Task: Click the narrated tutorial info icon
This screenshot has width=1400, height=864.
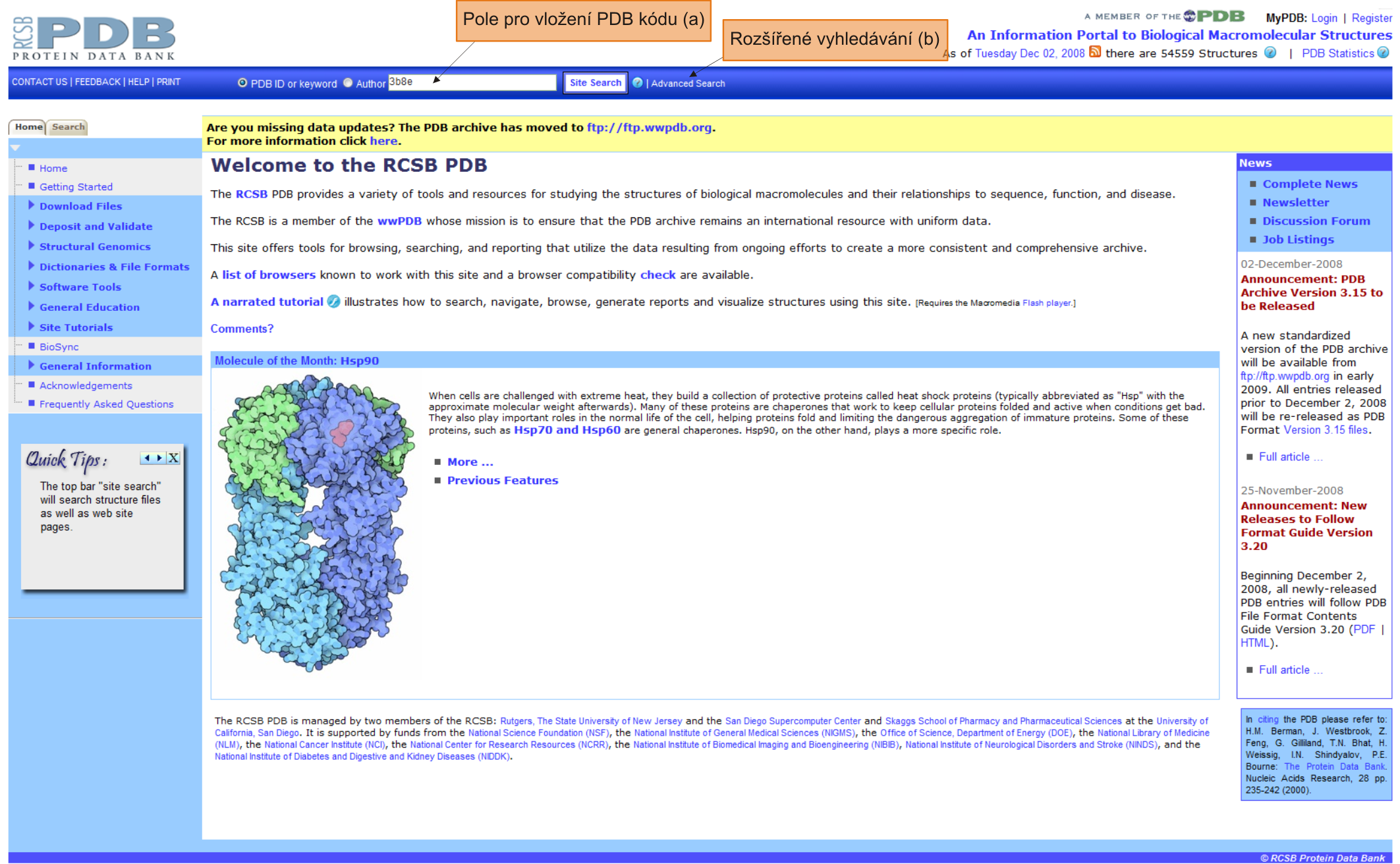Action: (x=334, y=302)
